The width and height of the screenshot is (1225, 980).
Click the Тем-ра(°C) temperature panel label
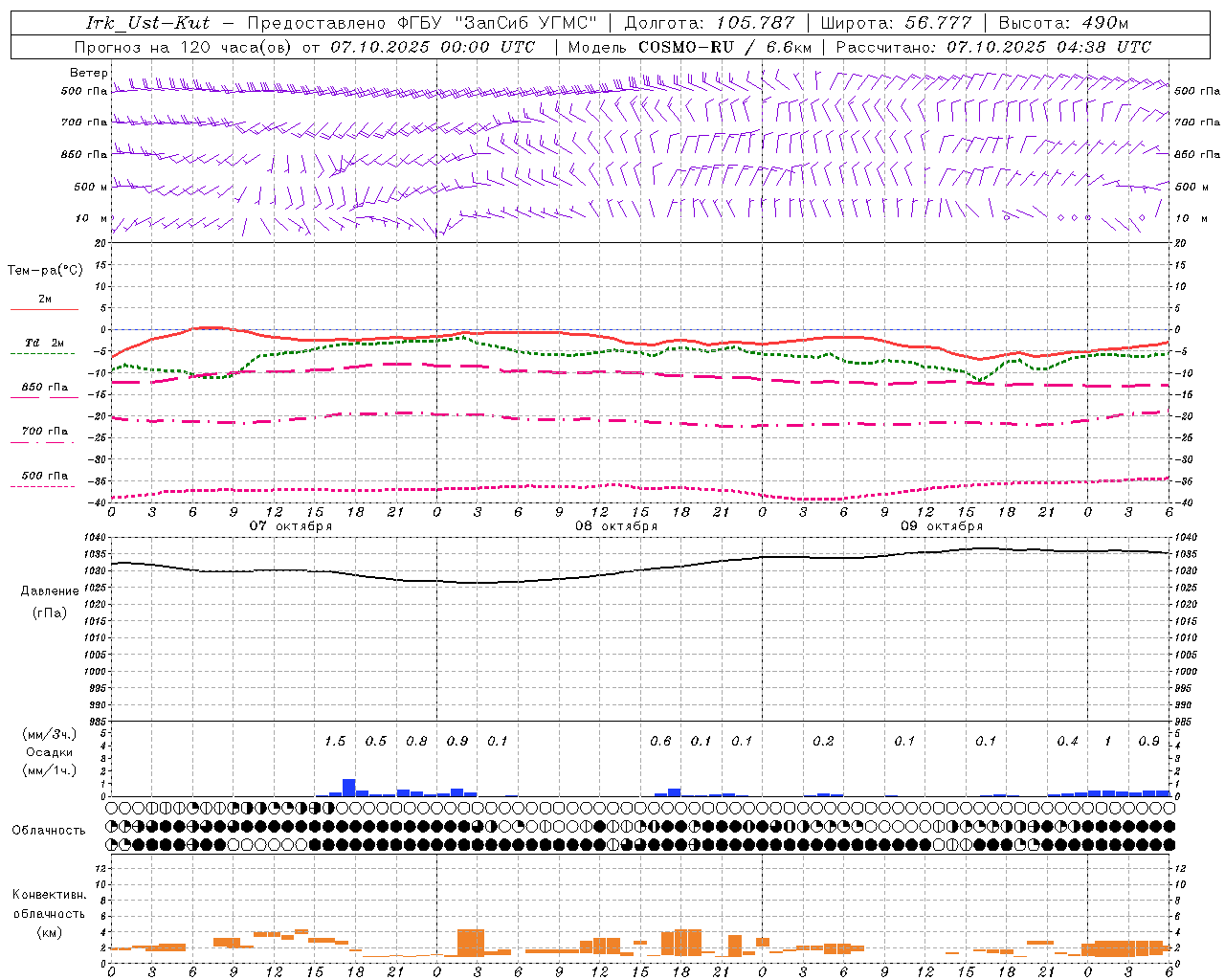pos(46,271)
